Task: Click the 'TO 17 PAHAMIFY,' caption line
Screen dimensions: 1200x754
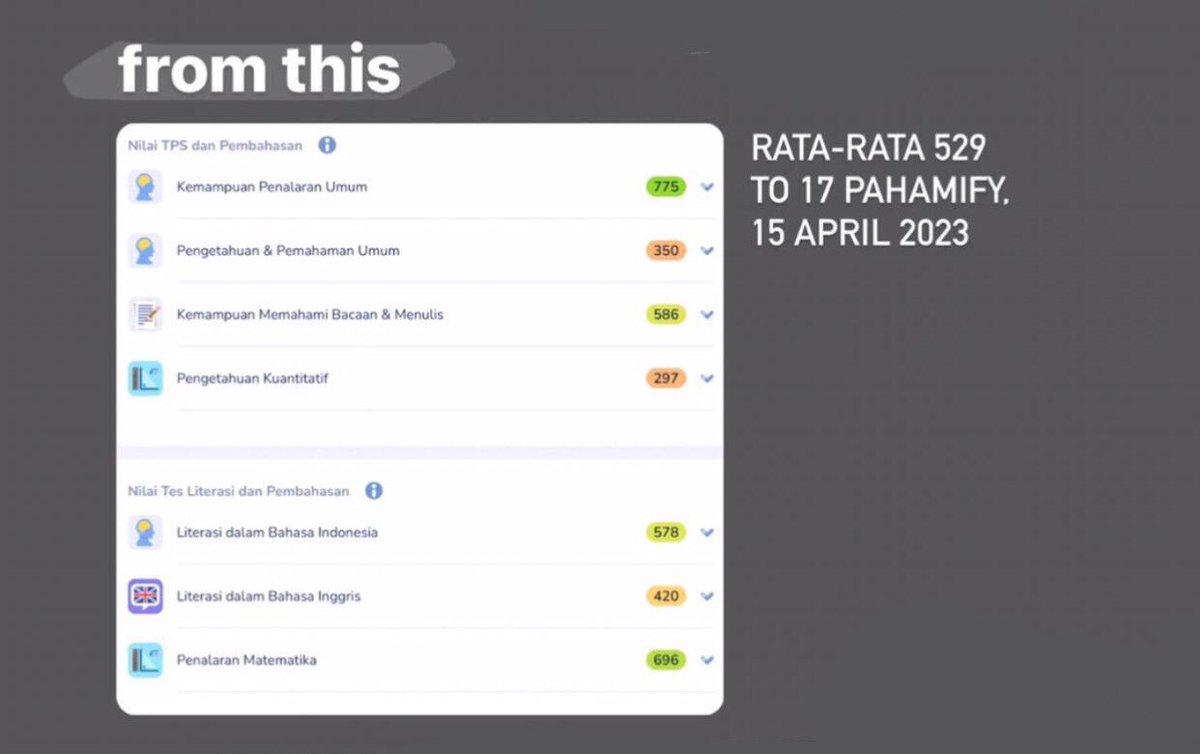Action: tap(881, 190)
